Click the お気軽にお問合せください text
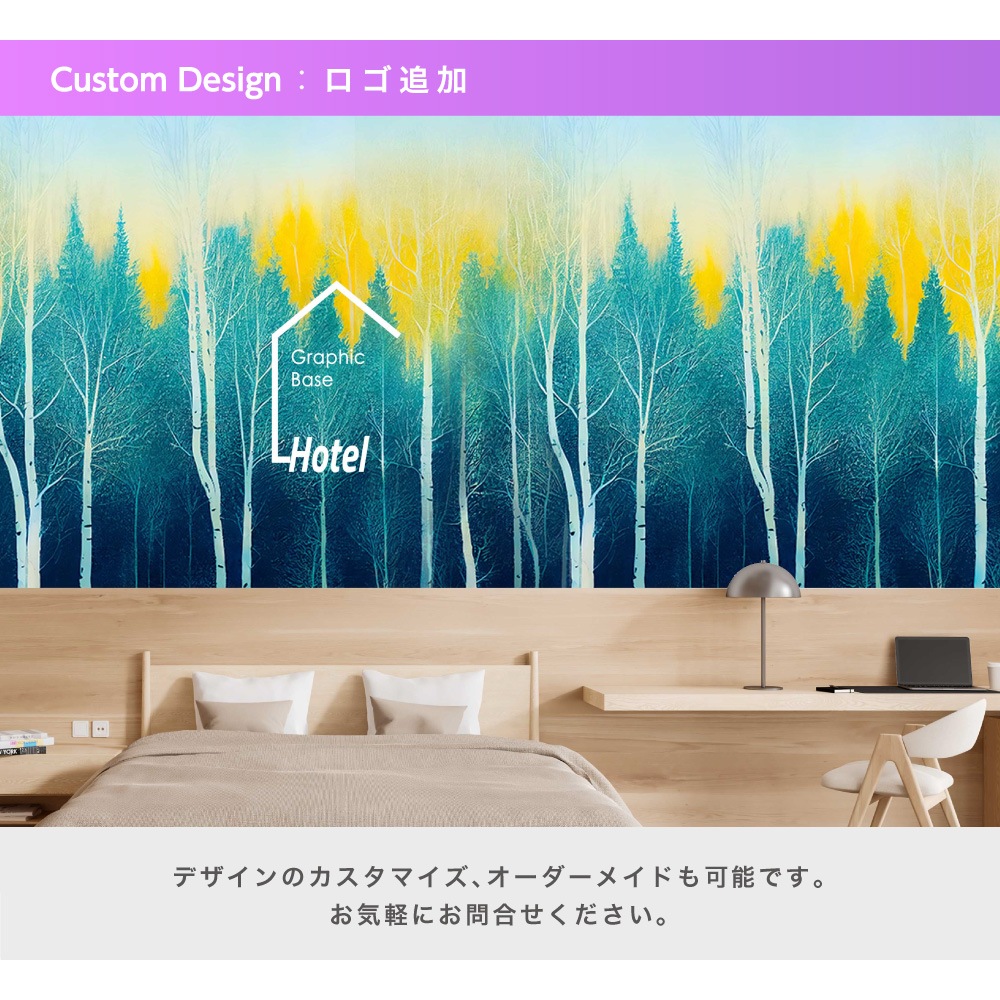 (500, 915)
